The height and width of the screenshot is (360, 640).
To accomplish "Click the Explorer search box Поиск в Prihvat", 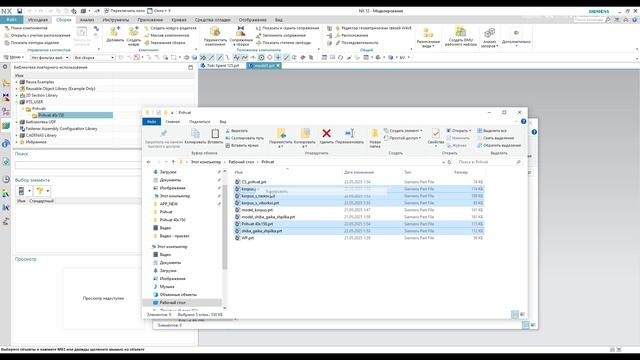I will [x=489, y=162].
